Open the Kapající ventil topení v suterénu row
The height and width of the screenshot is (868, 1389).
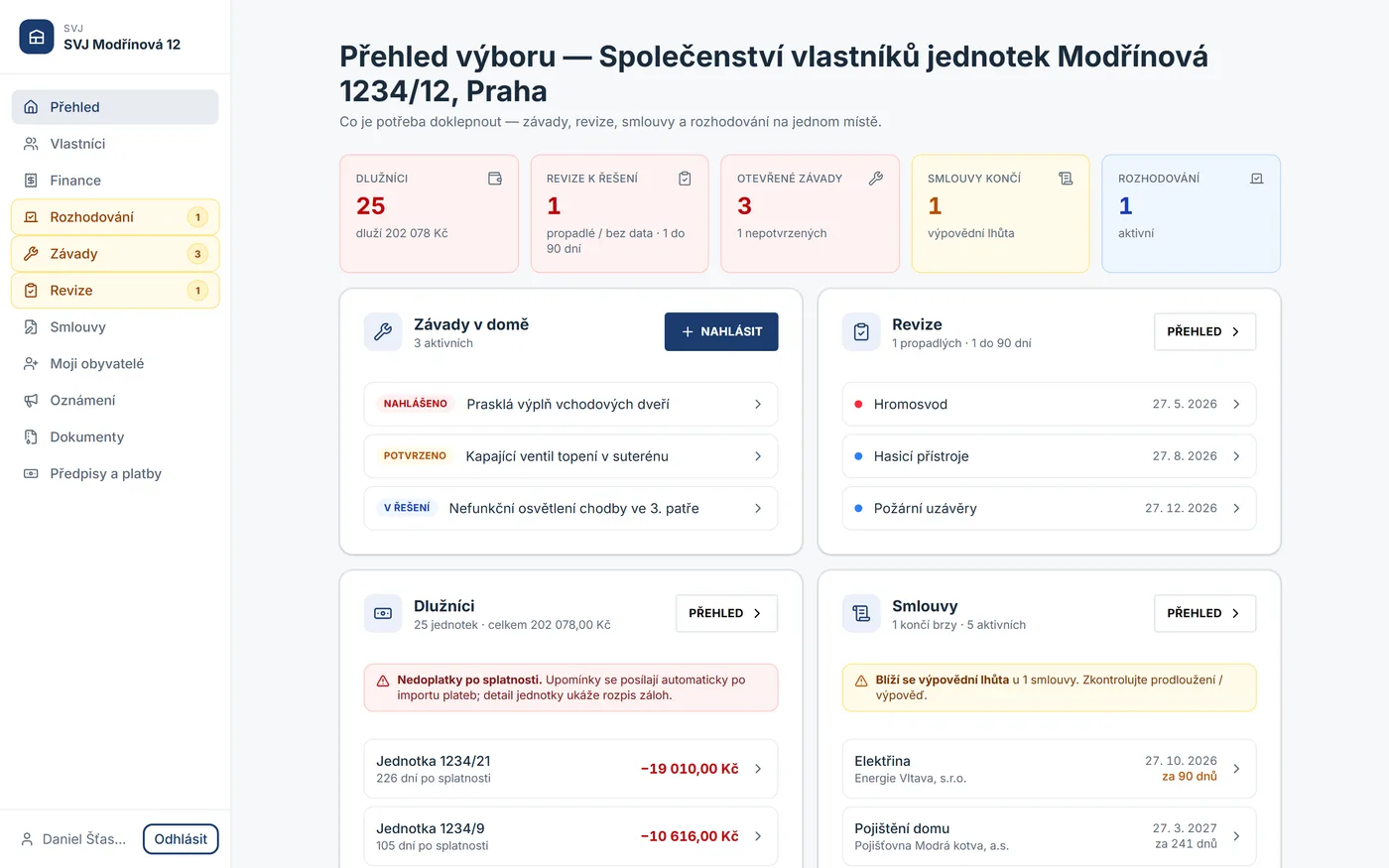point(570,456)
